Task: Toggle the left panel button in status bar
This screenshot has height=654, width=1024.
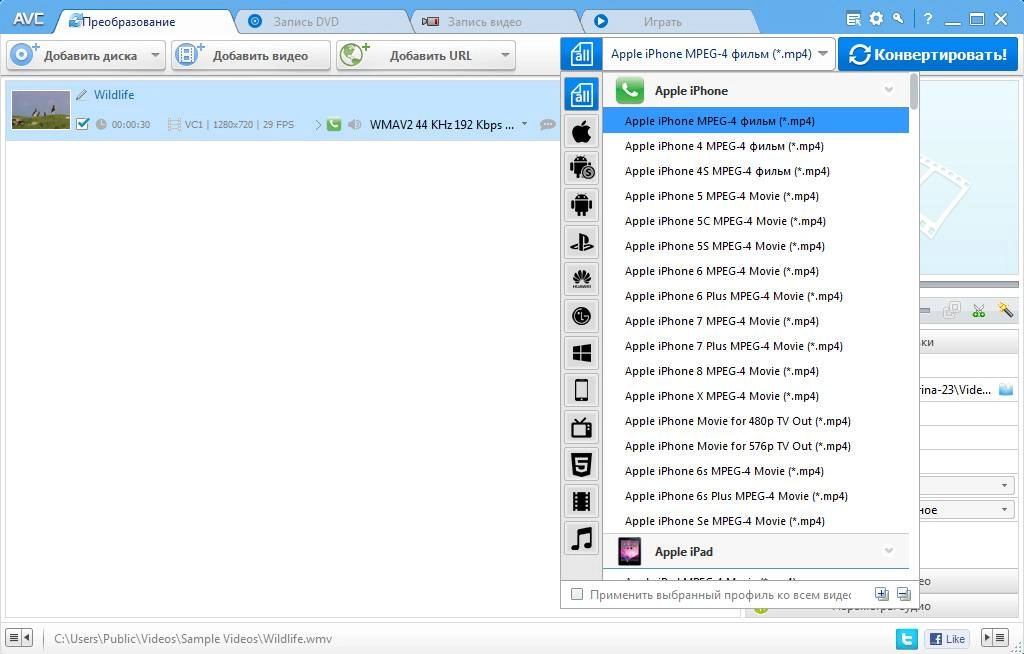Action: point(20,637)
